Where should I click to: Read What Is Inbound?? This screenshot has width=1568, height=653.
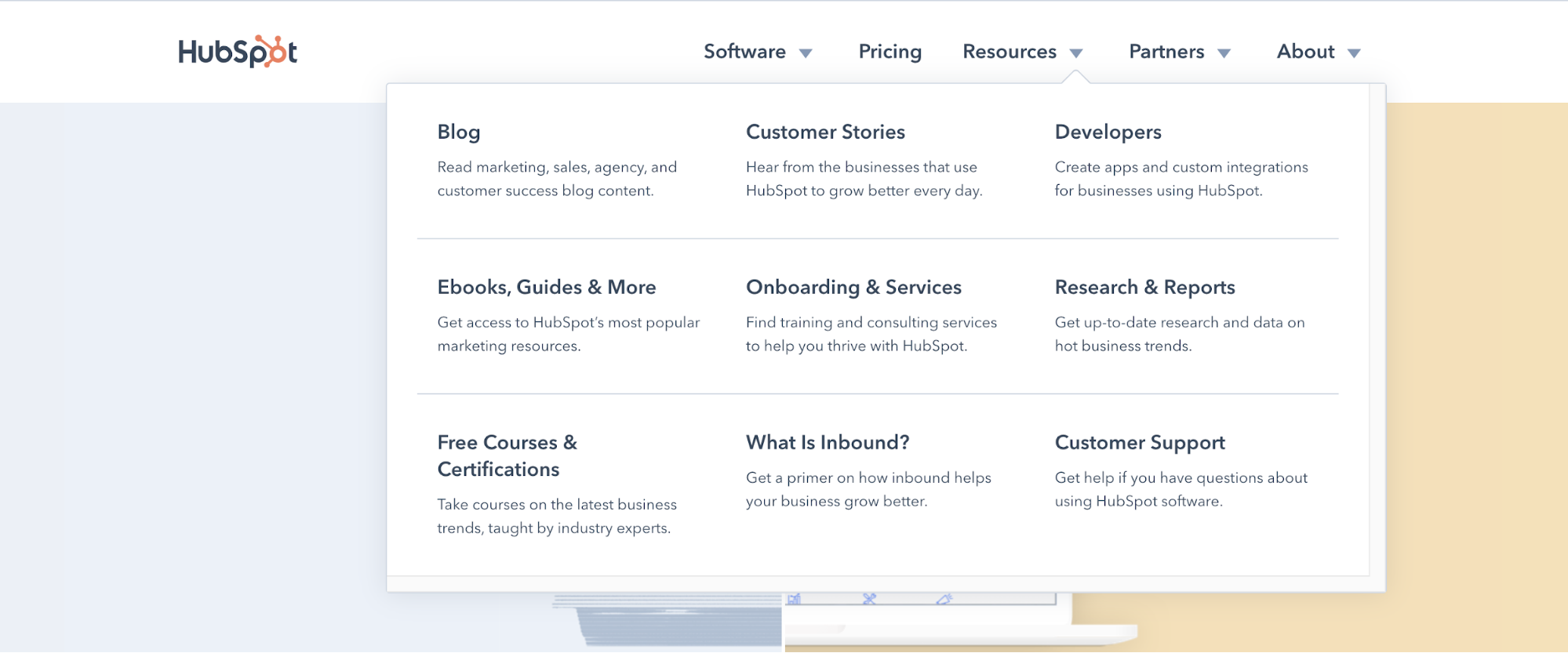[828, 443]
